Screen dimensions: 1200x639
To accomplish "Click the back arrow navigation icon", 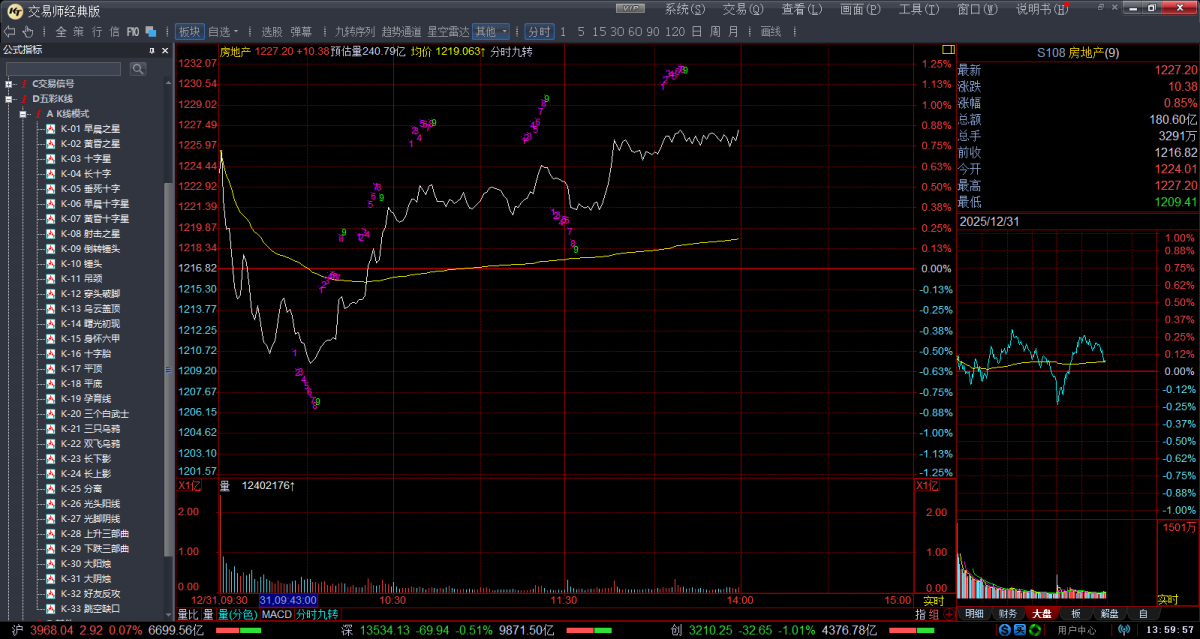I will [x=11, y=31].
